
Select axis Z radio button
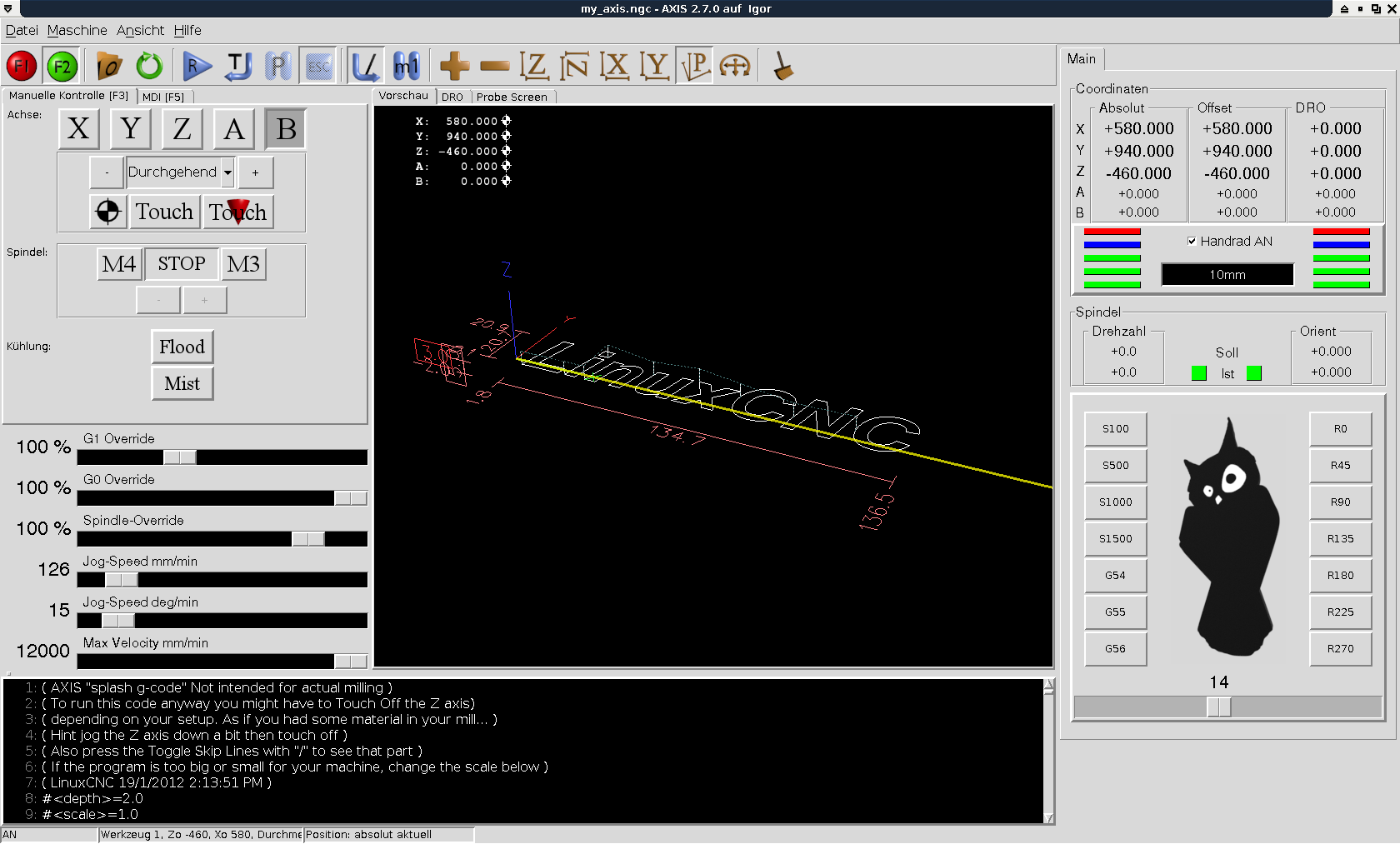[x=182, y=129]
